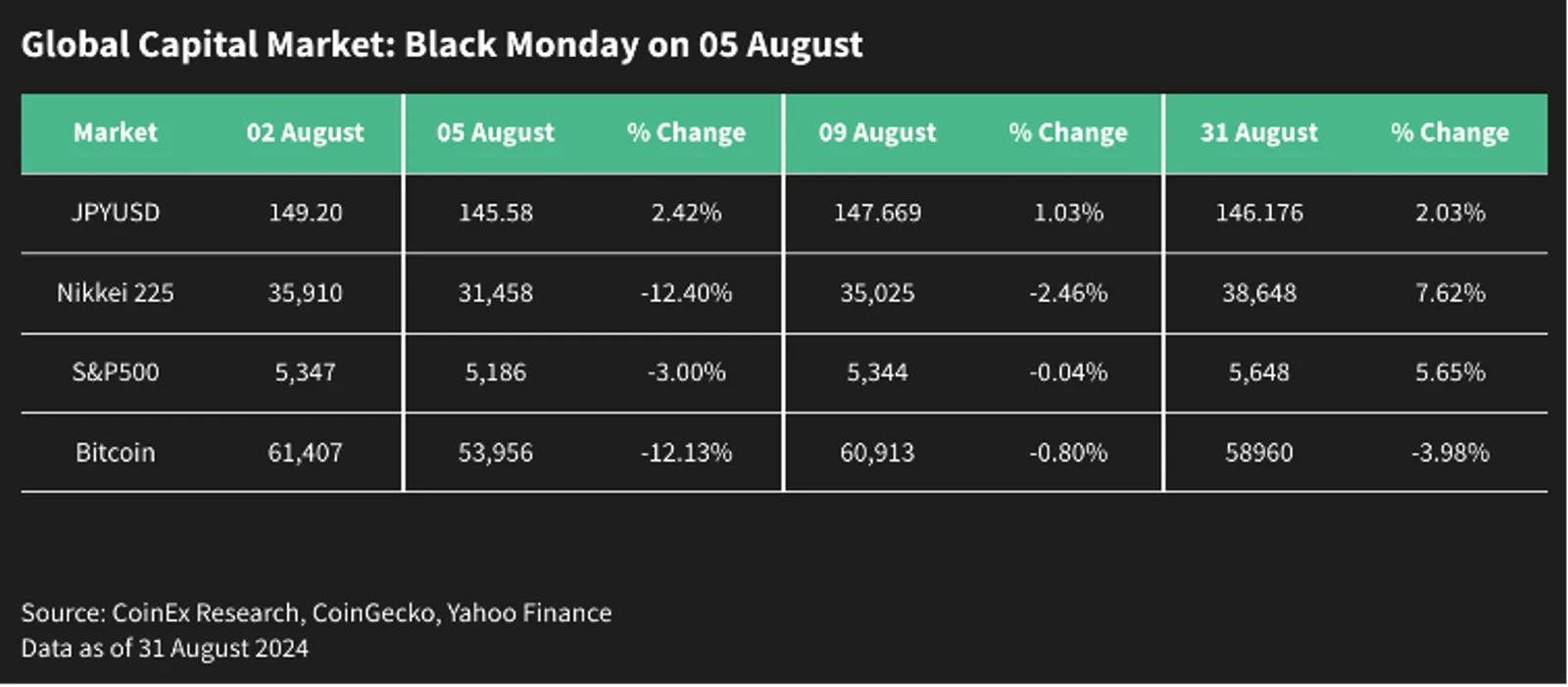
Task: Click the 31 August column header
Action: tap(1258, 132)
